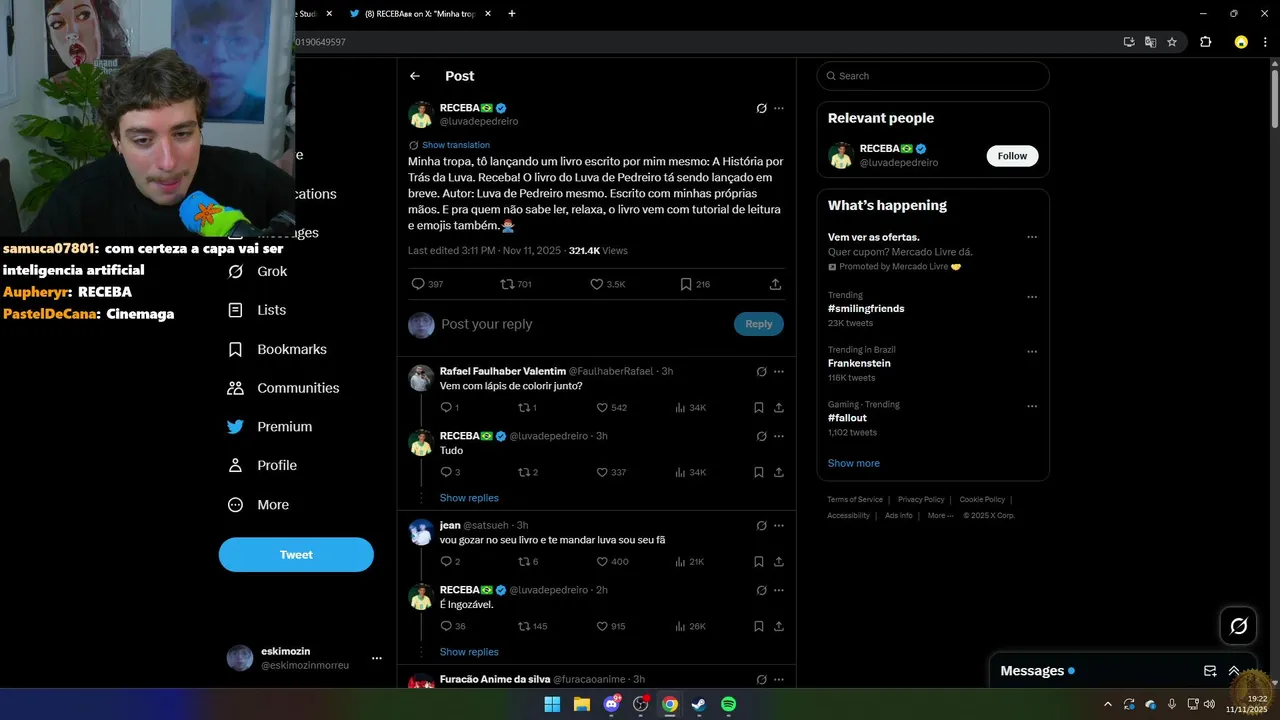This screenshot has height=720, width=1280.
Task: Open RECEBA profile avatar in Relevant people
Action: [x=841, y=156]
